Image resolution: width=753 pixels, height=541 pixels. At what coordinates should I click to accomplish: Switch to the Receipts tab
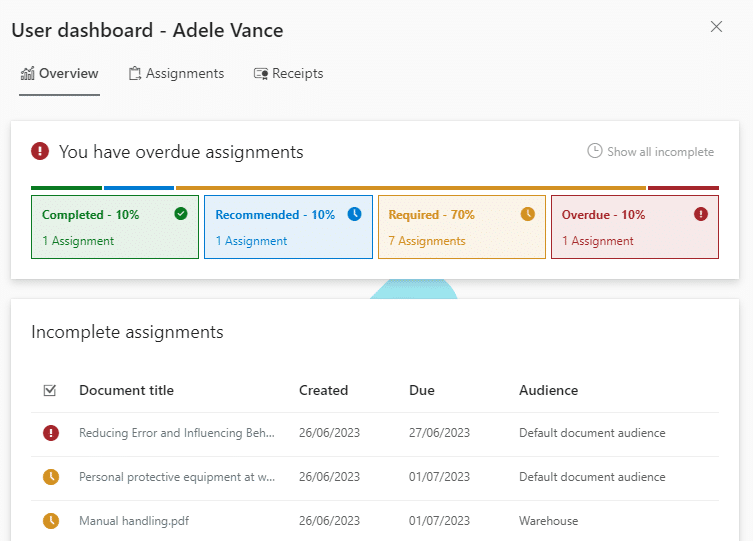[x=288, y=73]
